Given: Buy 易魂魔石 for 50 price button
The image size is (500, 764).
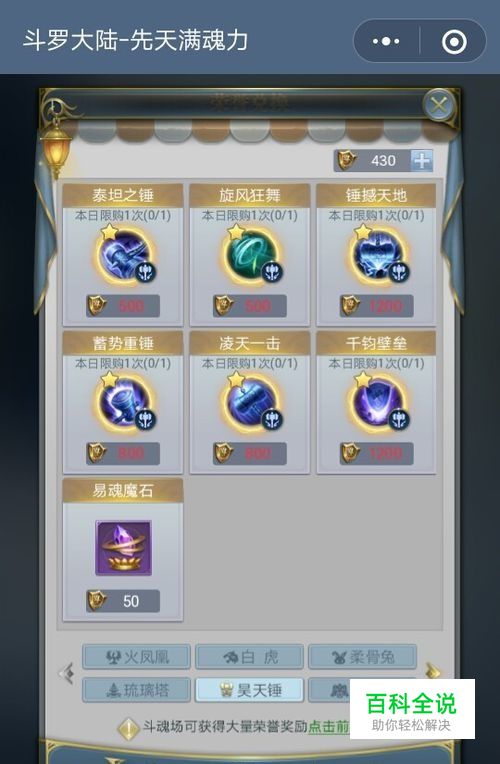Looking at the screenshot, I should (x=123, y=601).
